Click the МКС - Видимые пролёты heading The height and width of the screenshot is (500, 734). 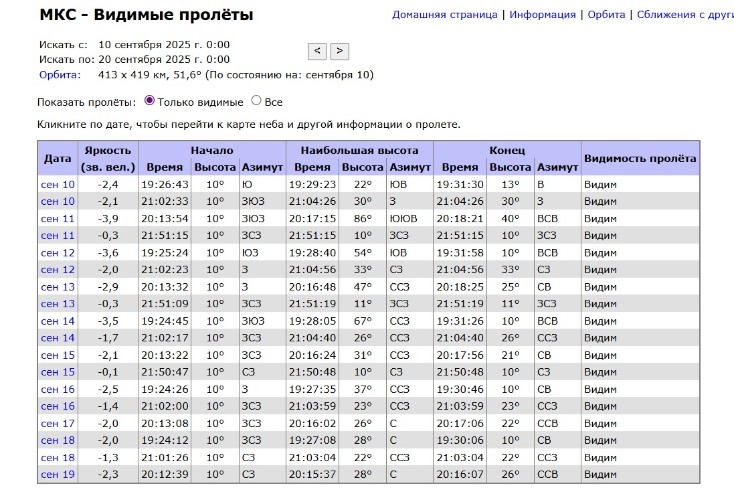(x=146, y=15)
